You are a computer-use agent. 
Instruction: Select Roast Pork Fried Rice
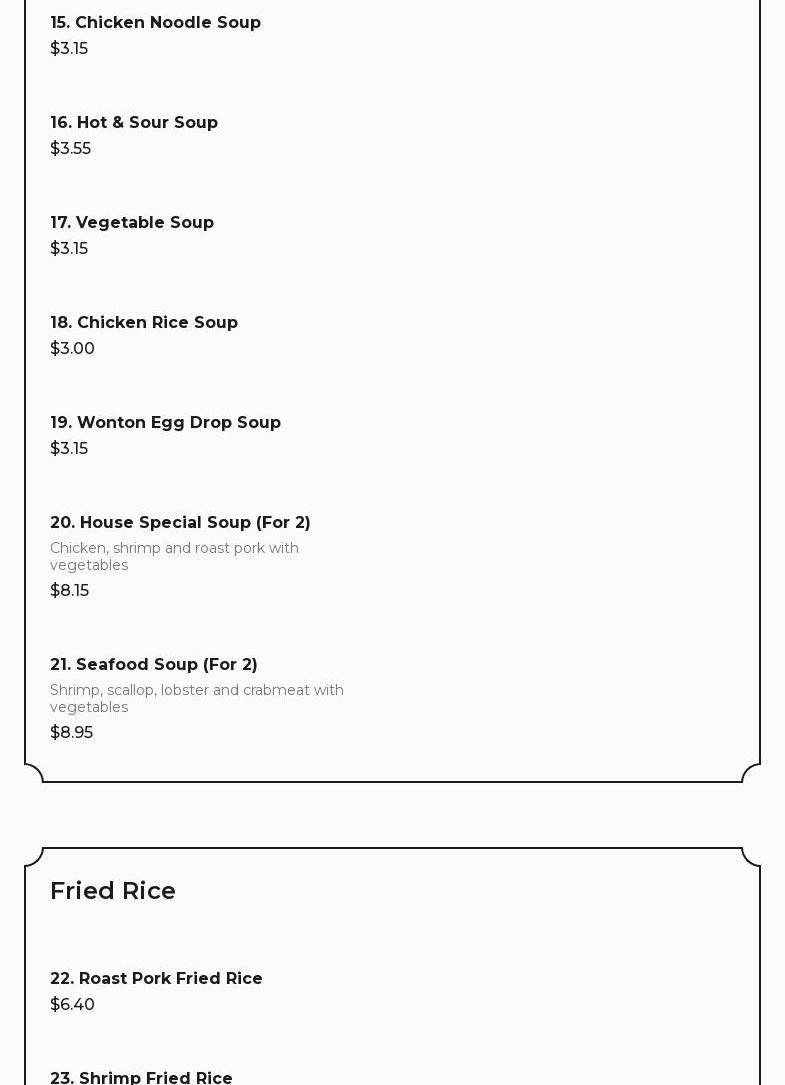[x=156, y=978]
